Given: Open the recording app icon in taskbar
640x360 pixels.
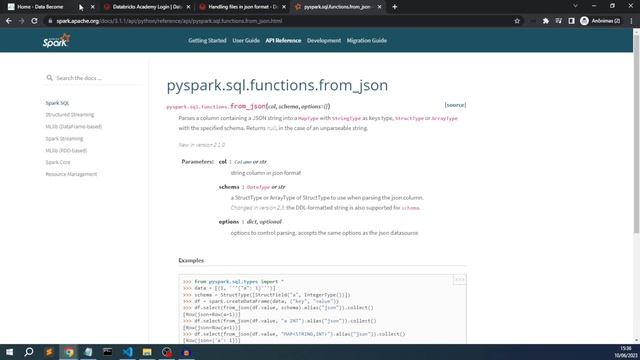Looking at the screenshot, I should pos(167,352).
